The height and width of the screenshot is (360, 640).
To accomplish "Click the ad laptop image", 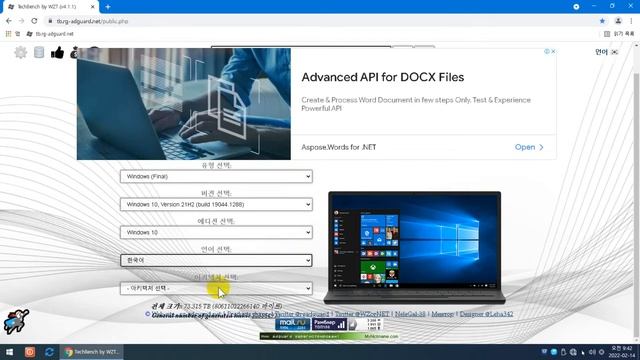I will [184, 104].
